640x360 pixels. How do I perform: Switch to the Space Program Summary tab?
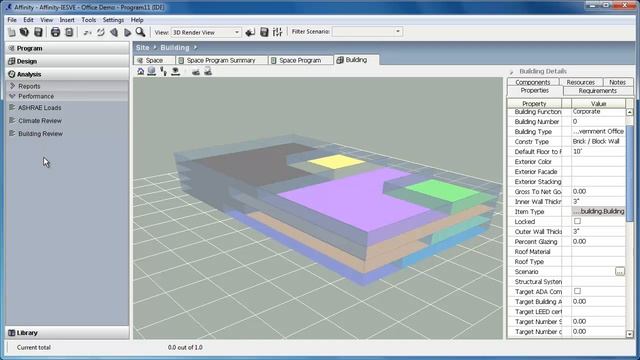(x=221, y=60)
